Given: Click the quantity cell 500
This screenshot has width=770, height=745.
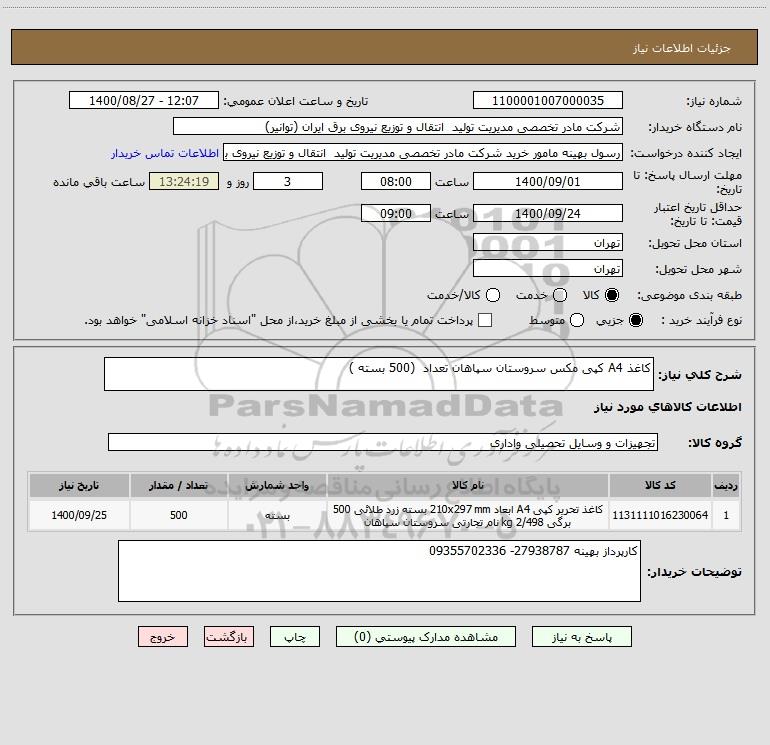Looking at the screenshot, I should (179, 515).
